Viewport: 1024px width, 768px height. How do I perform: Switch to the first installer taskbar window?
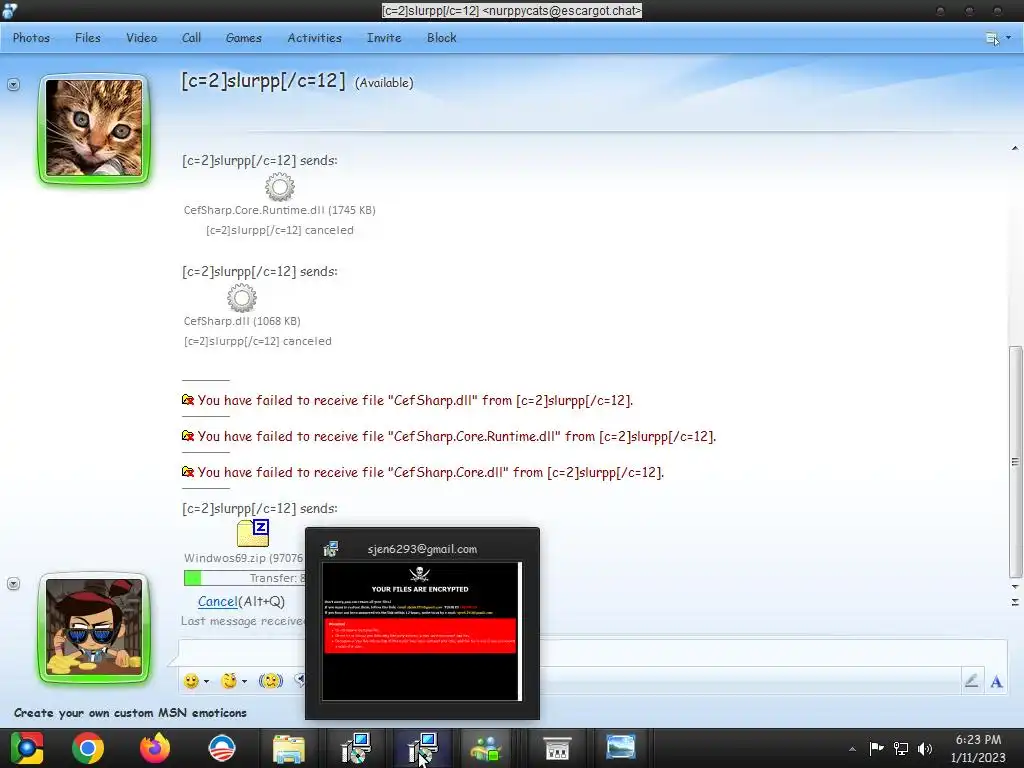pos(355,748)
